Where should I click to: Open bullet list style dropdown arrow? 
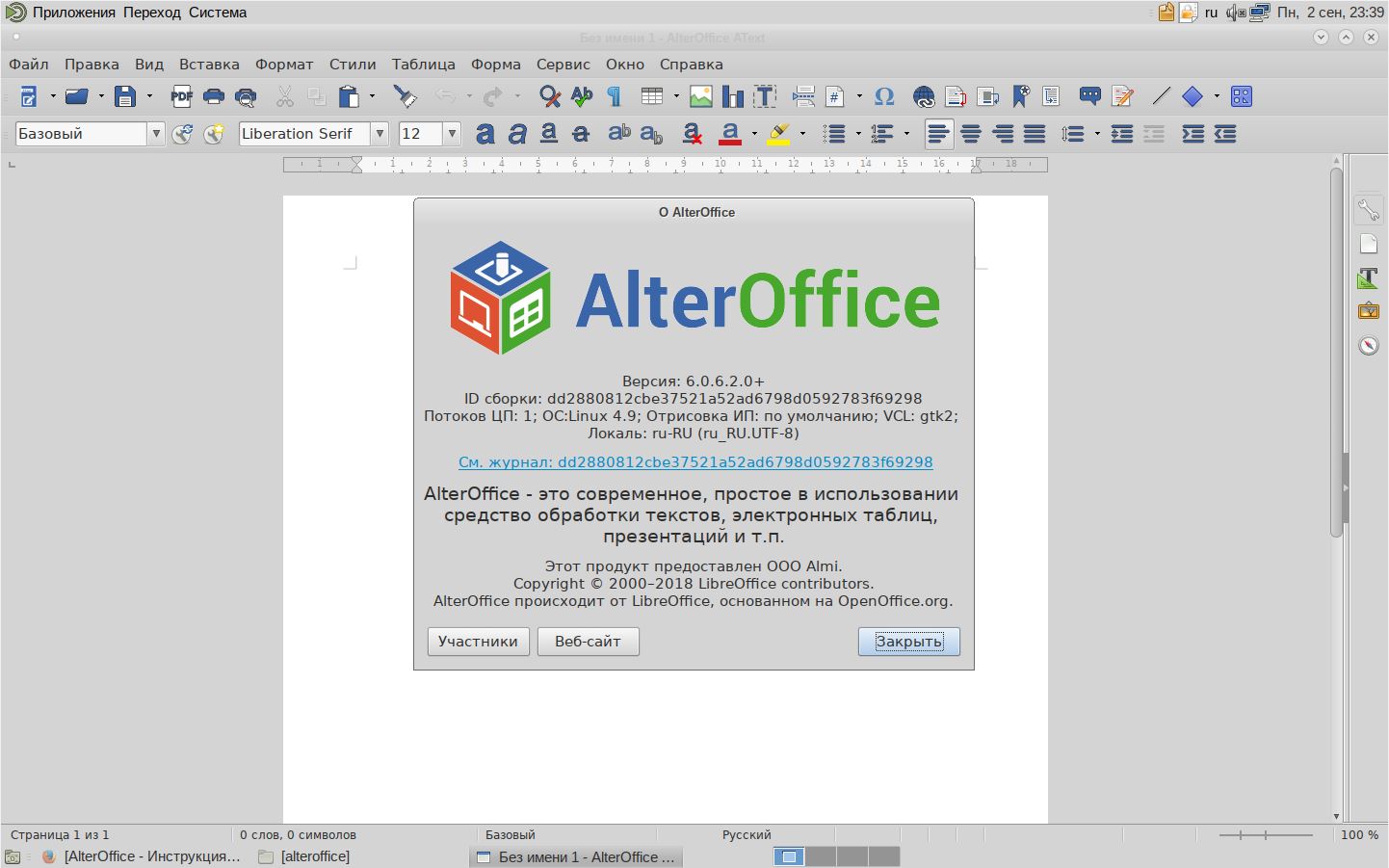(x=858, y=134)
